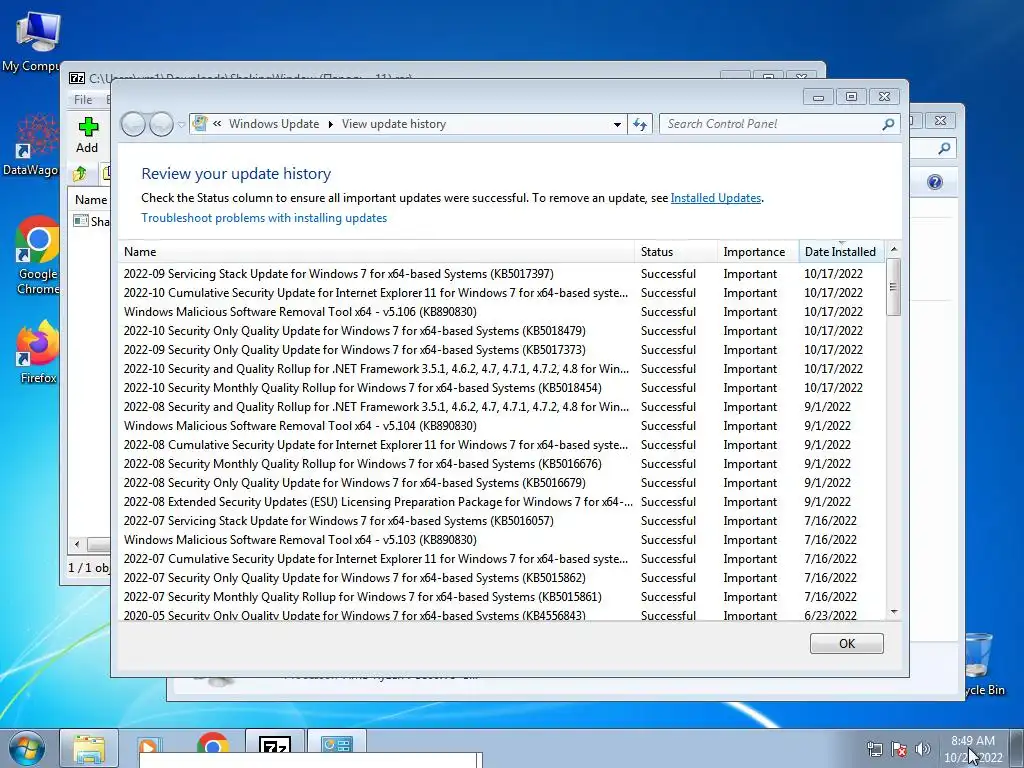
Task: Click the Chrome taskbar icon
Action: [212, 744]
